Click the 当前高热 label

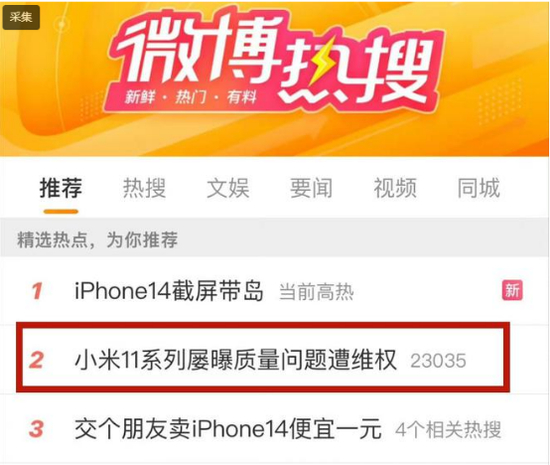(316, 292)
